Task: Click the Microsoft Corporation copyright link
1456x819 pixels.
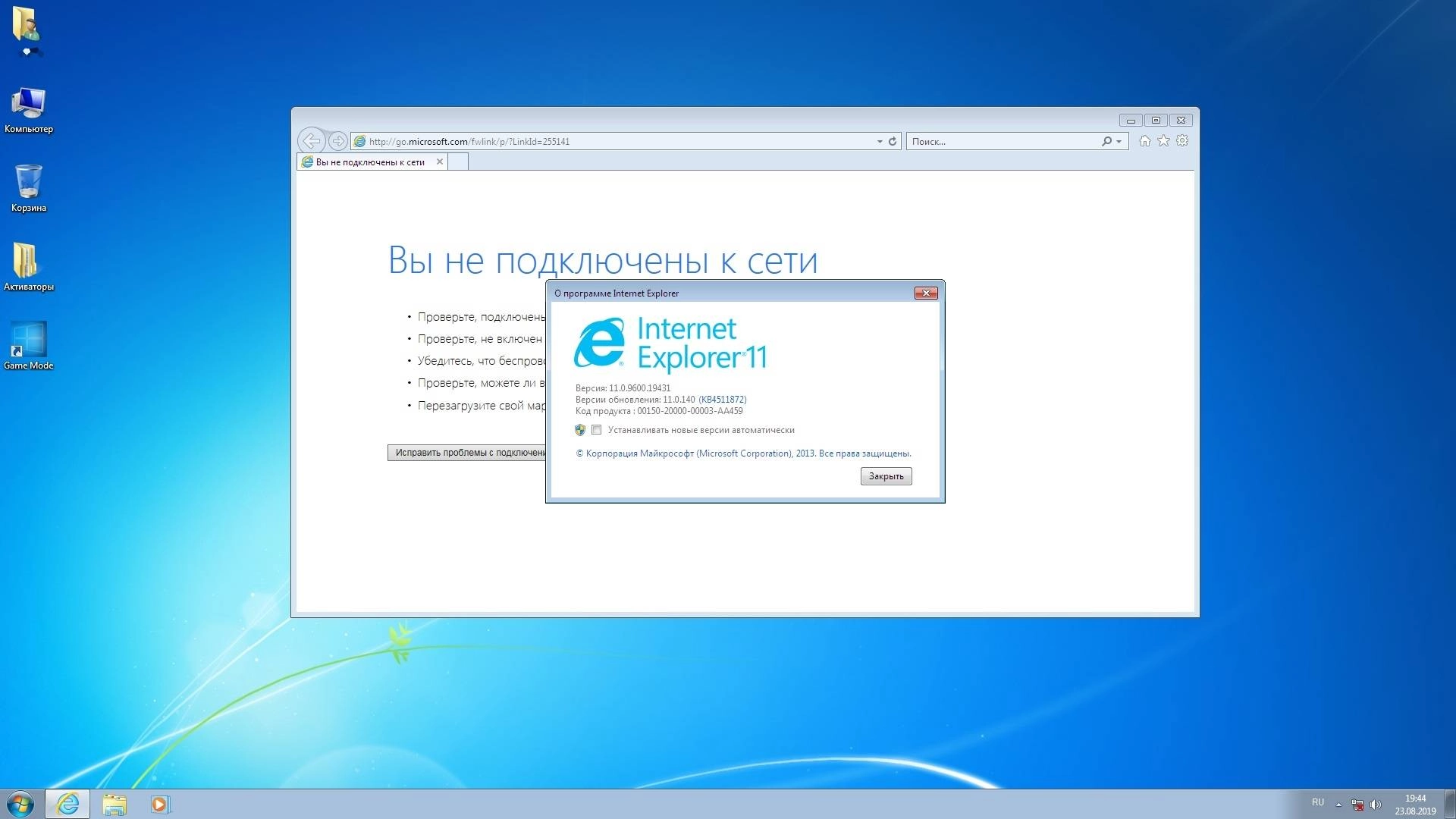Action: tap(744, 453)
